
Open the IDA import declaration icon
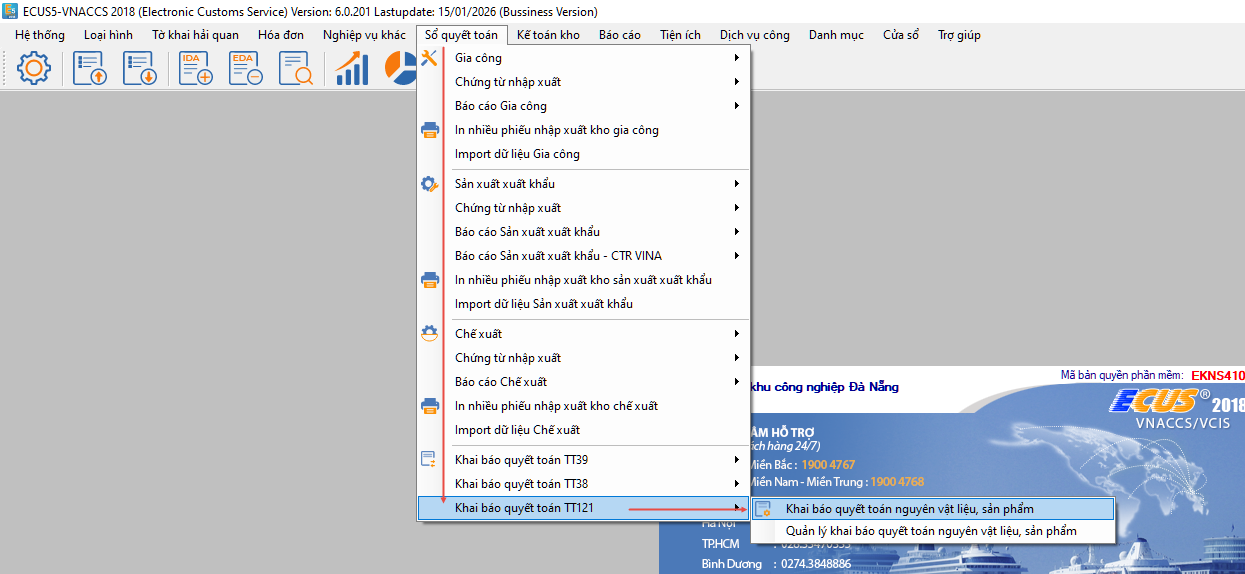pyautogui.click(x=196, y=68)
